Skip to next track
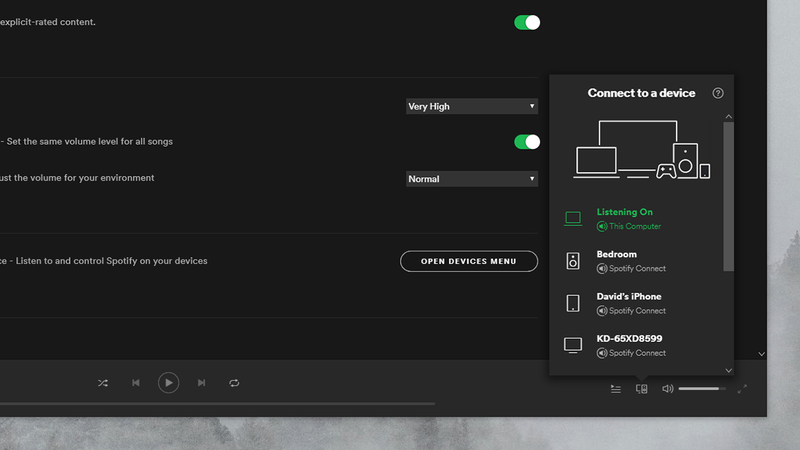Screen dimensions: 800x450 click(202, 383)
